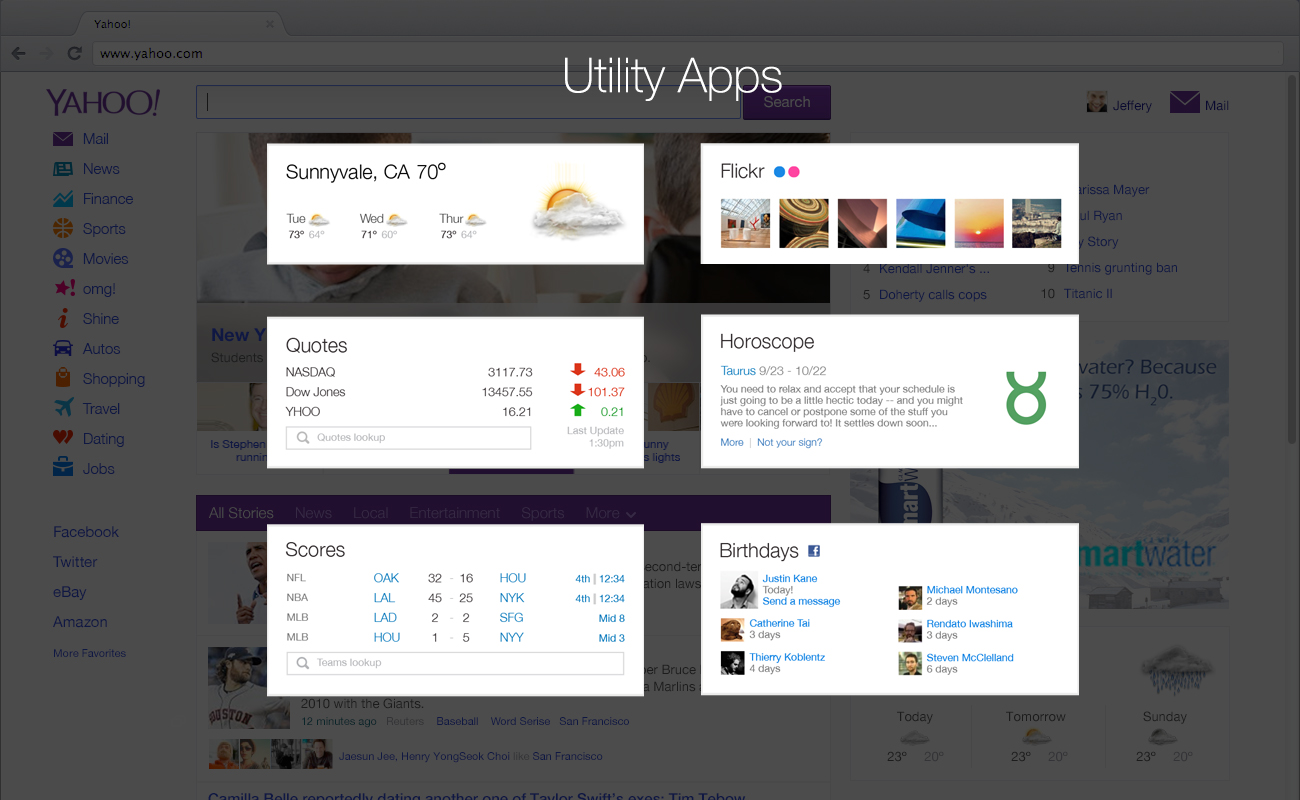Open the Local stories tab
This screenshot has width=1300, height=800.
coord(370,513)
